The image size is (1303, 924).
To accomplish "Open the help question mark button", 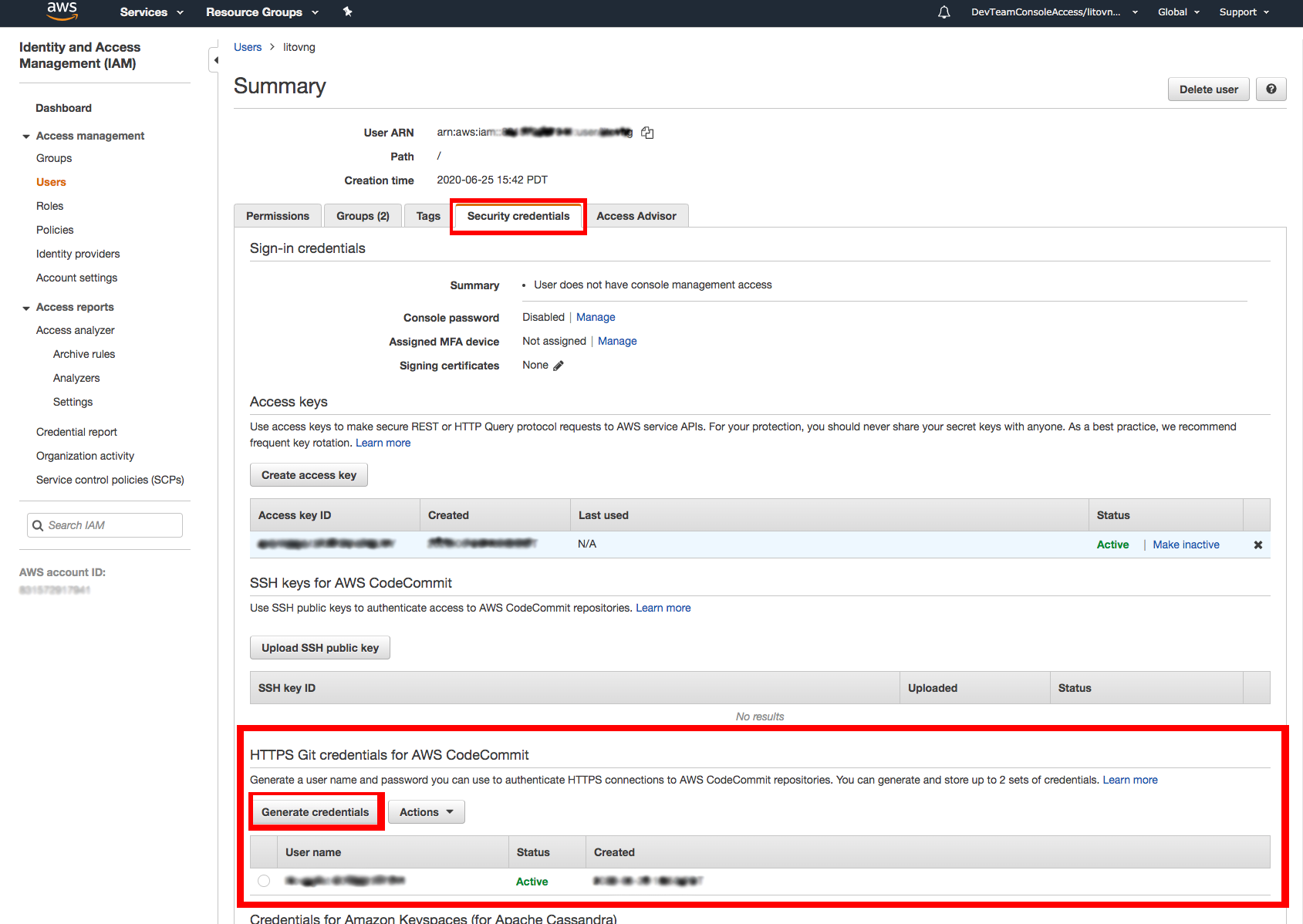I will [x=1271, y=89].
